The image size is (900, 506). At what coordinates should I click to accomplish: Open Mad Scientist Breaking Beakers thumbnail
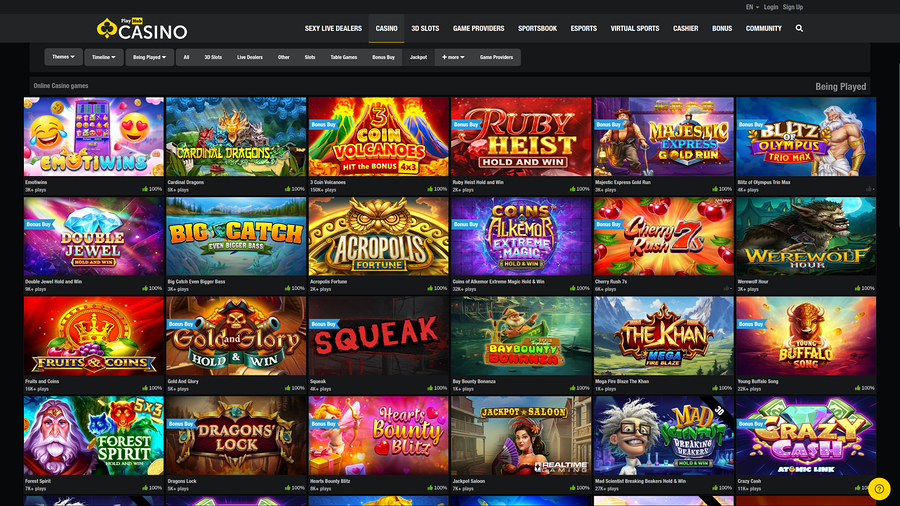(664, 436)
